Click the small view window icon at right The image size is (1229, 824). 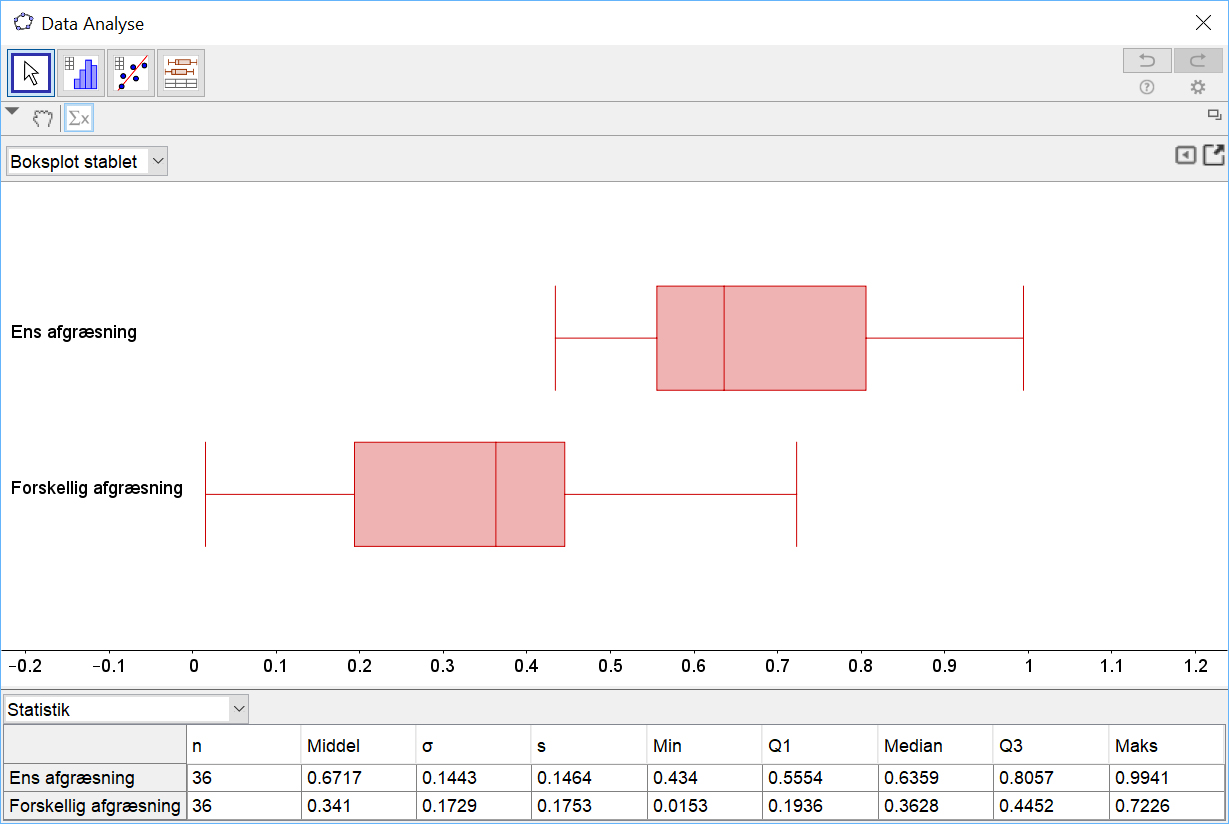[1214, 114]
